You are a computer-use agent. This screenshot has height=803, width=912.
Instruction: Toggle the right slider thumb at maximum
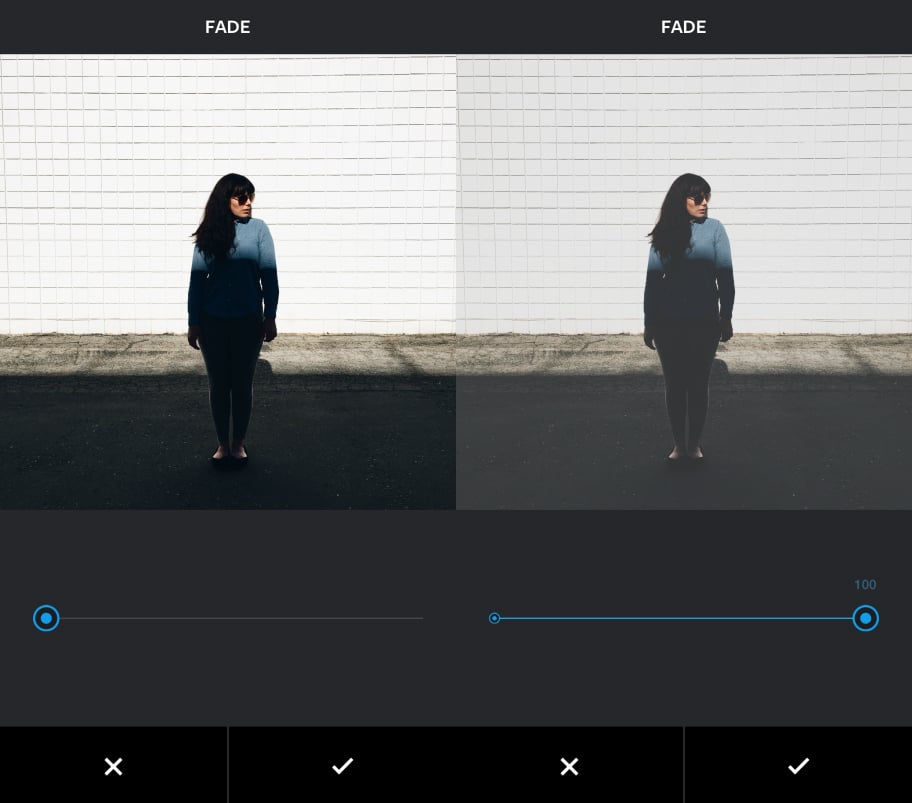tap(865, 618)
